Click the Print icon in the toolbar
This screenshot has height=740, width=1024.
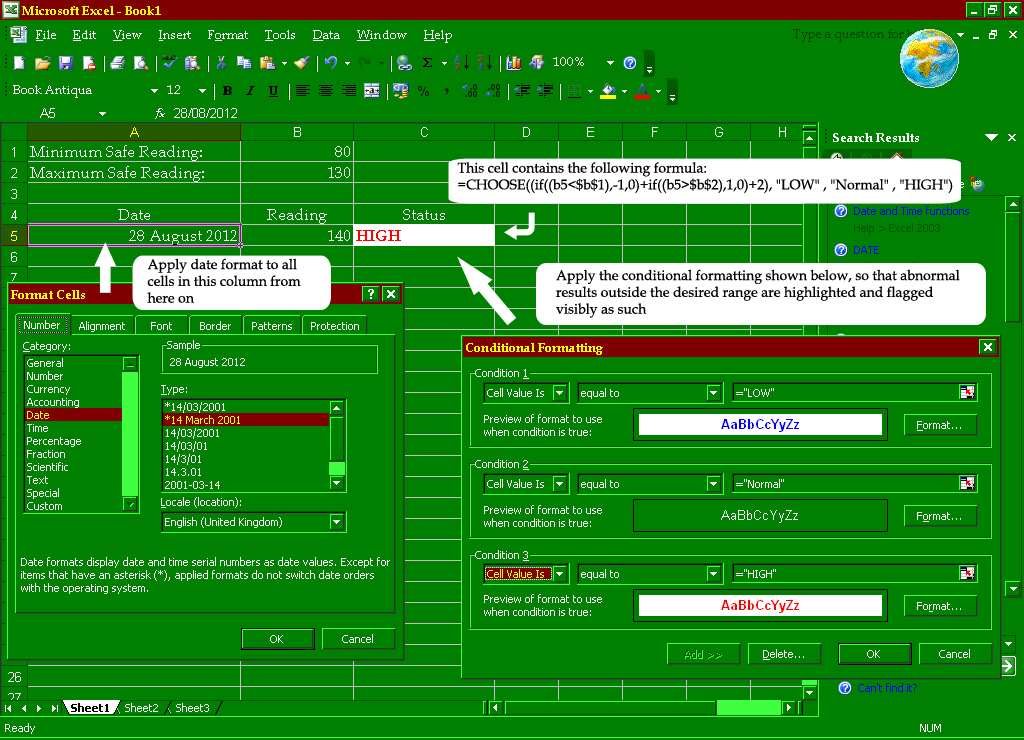pyautogui.click(x=117, y=63)
